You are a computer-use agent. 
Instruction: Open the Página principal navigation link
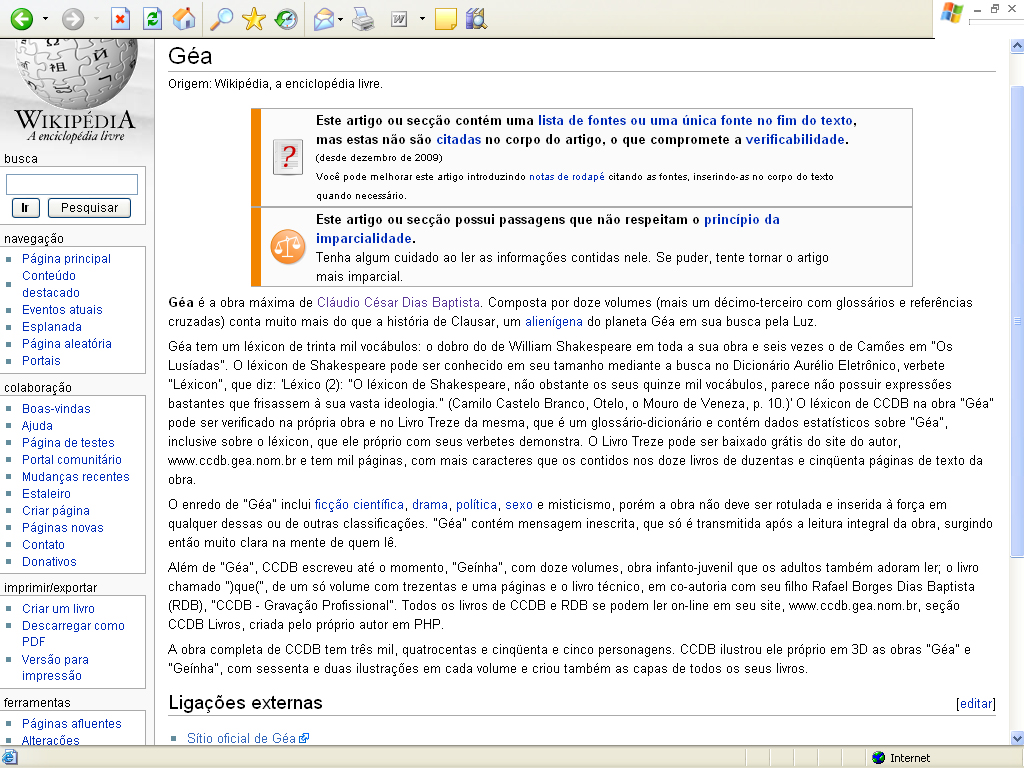click(x=66, y=258)
